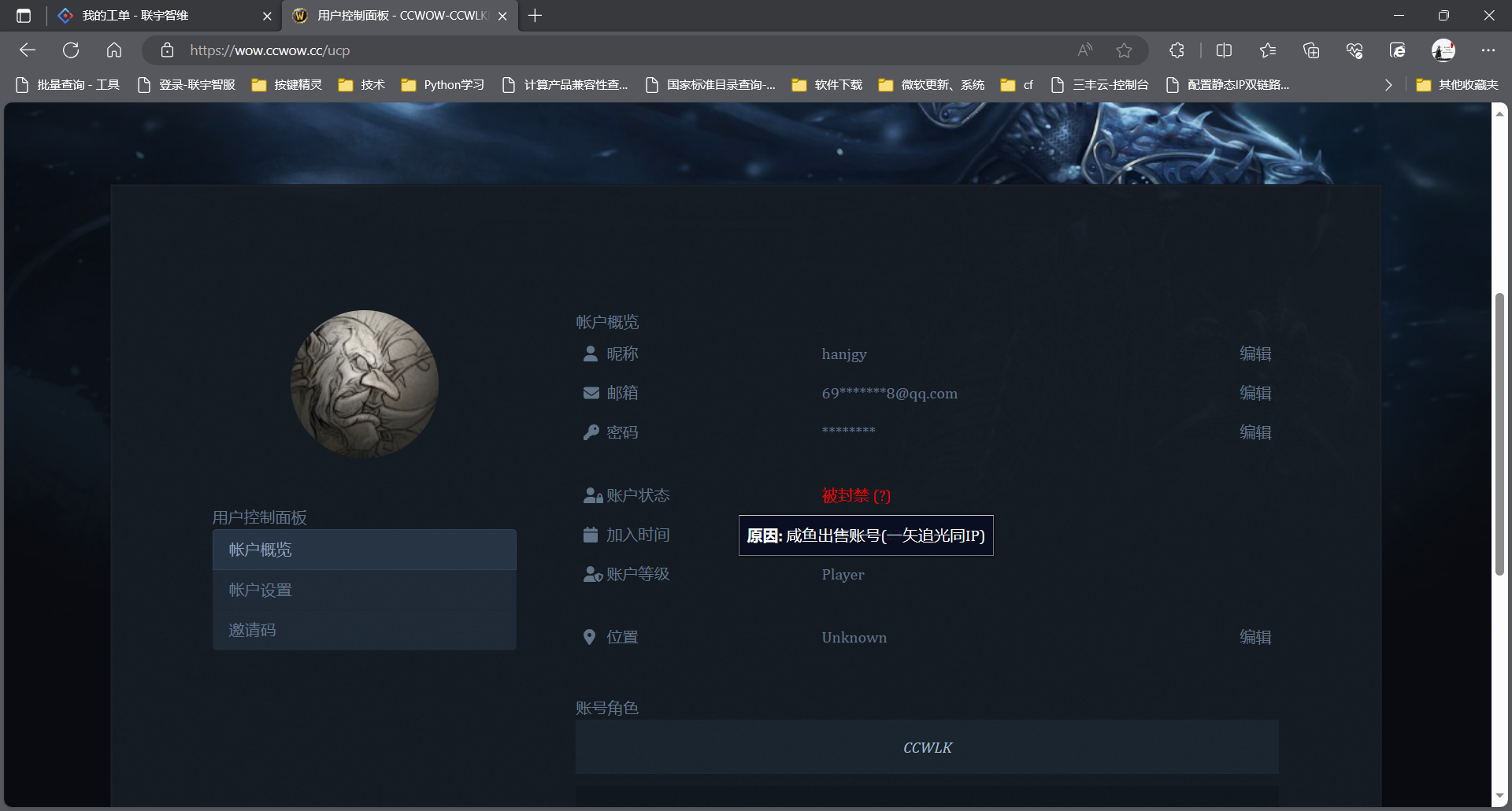The height and width of the screenshot is (811, 1512).
Task: Click the email envelope icon beside 邮箱
Action: click(x=591, y=392)
